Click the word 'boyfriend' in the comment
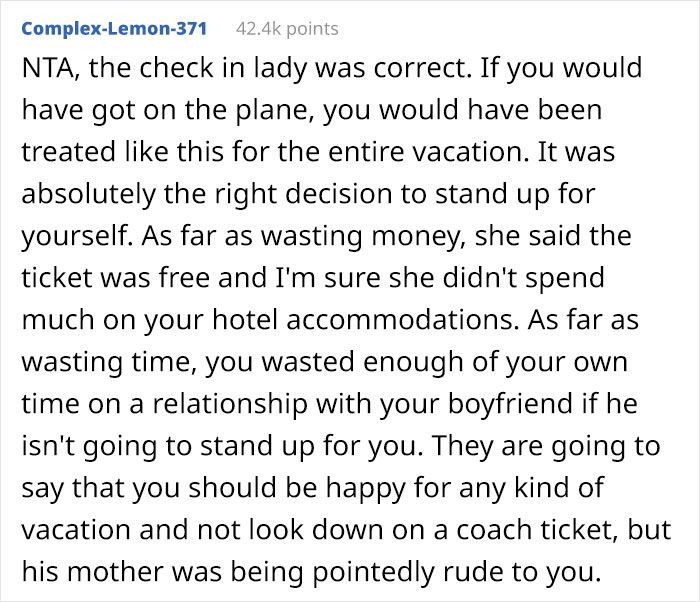Viewport: 700px width, 602px height. point(510,404)
